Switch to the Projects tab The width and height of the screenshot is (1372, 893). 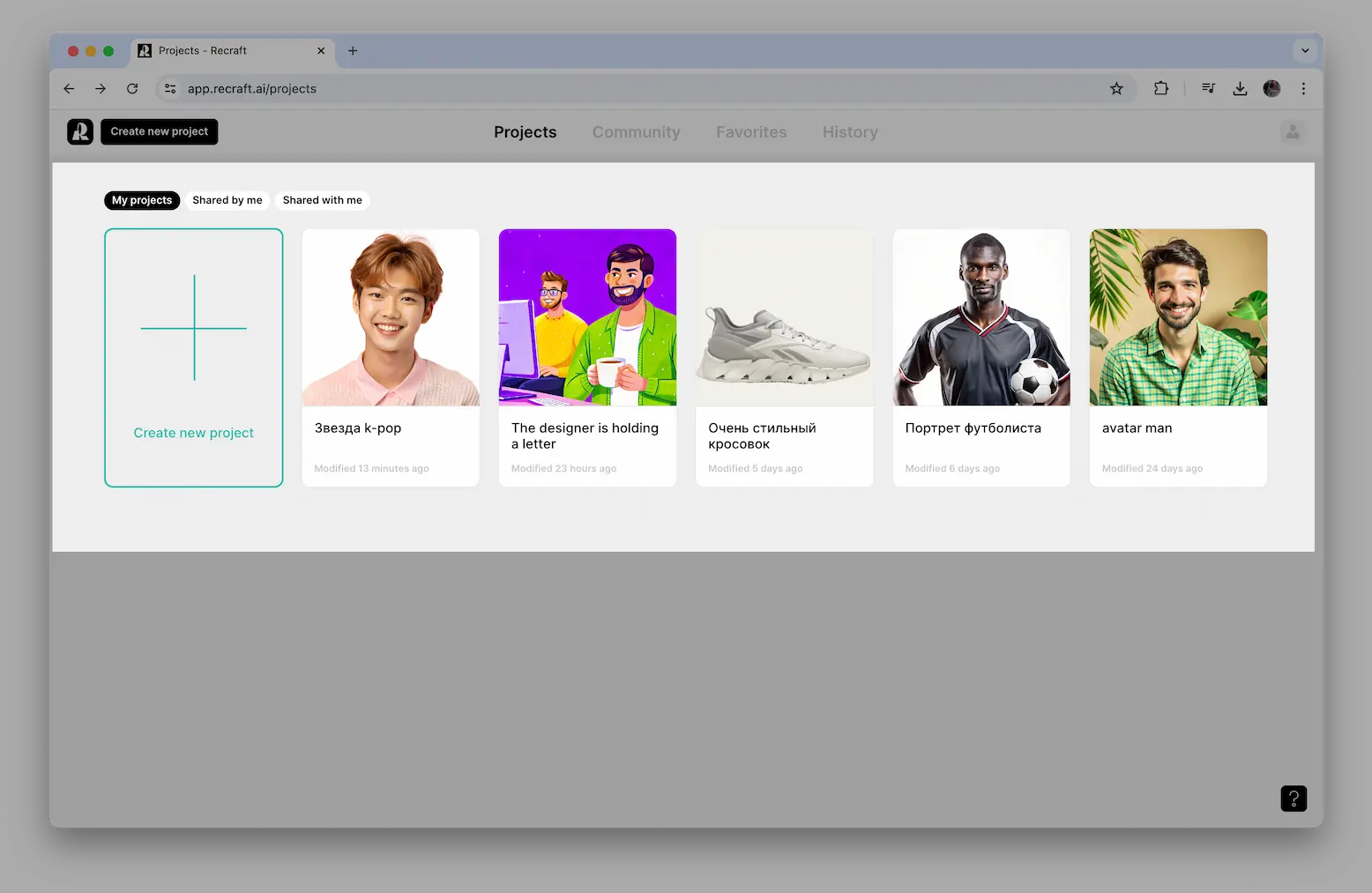pyautogui.click(x=526, y=132)
